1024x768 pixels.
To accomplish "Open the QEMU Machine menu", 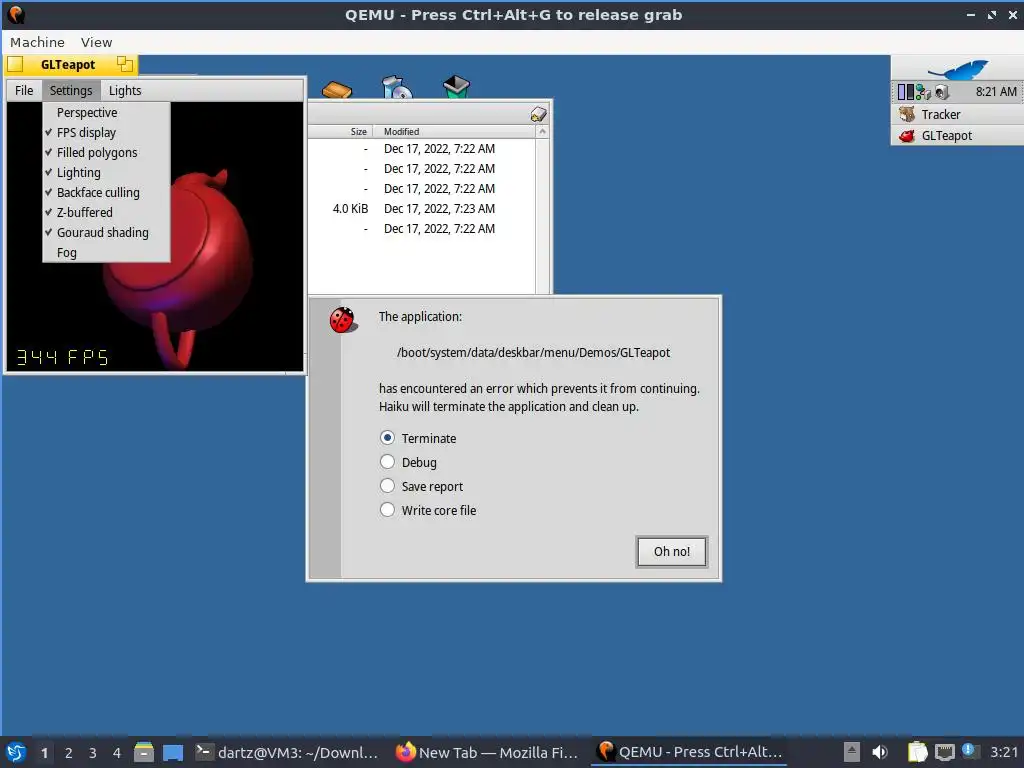I will 37,42.
